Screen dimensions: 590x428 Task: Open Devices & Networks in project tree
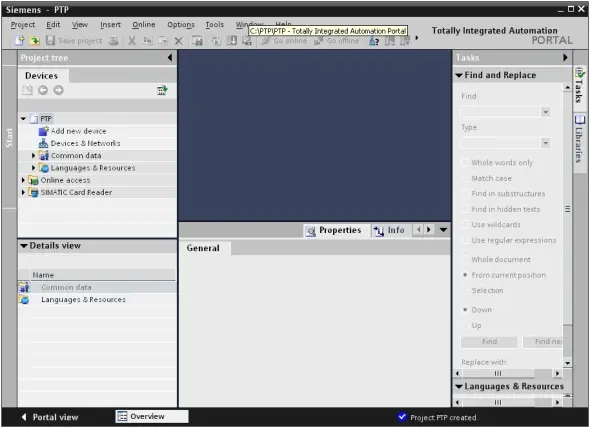(85, 143)
